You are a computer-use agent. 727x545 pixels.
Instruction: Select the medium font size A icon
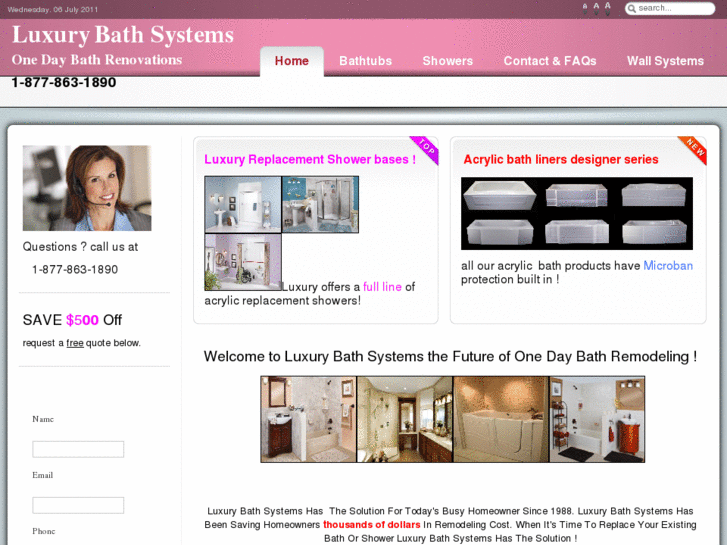(x=596, y=7)
